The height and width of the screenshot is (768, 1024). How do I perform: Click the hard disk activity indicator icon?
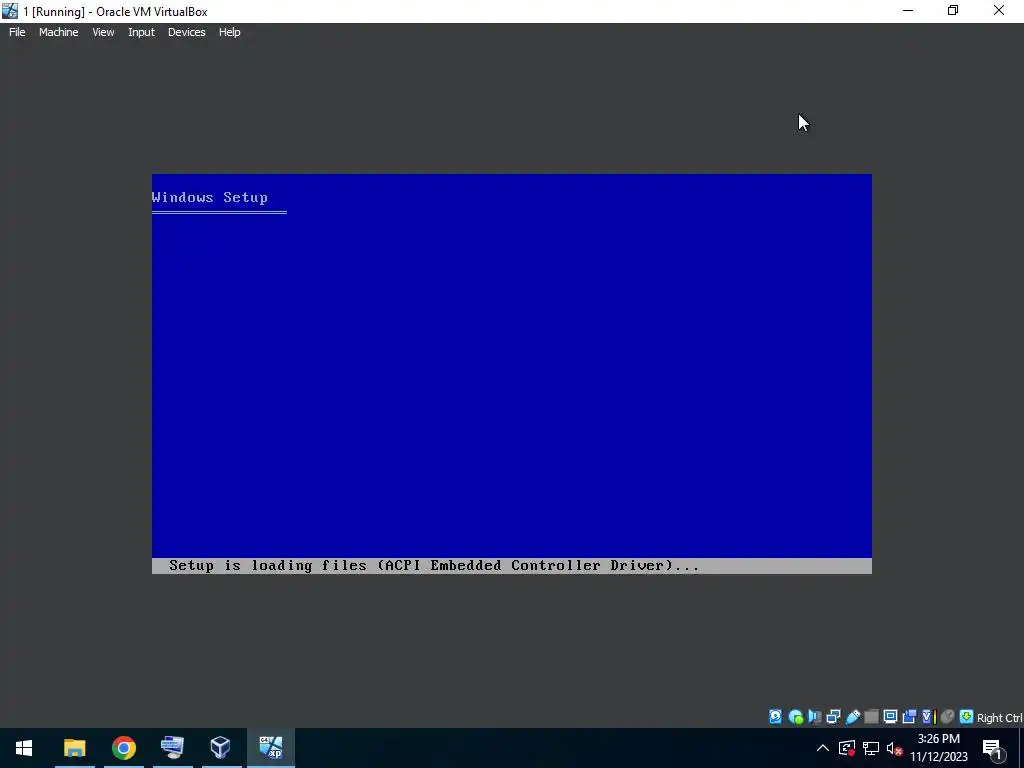[x=775, y=717]
